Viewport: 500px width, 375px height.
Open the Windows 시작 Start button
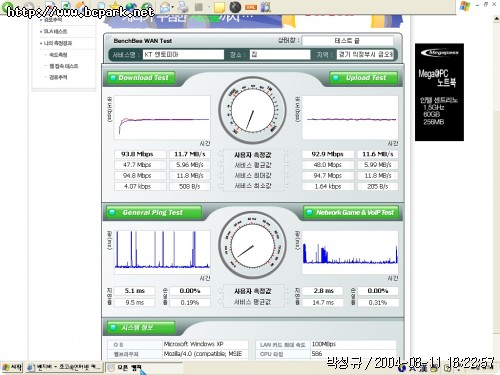[x=12, y=367]
